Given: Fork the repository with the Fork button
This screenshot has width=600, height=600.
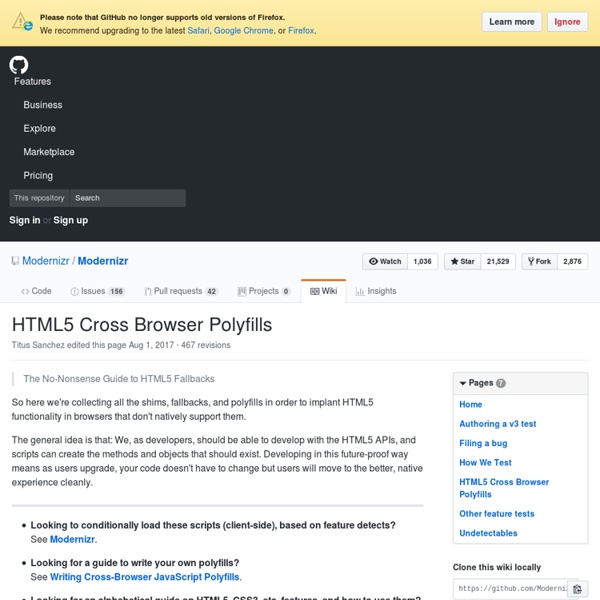Looking at the screenshot, I should pos(540,261).
